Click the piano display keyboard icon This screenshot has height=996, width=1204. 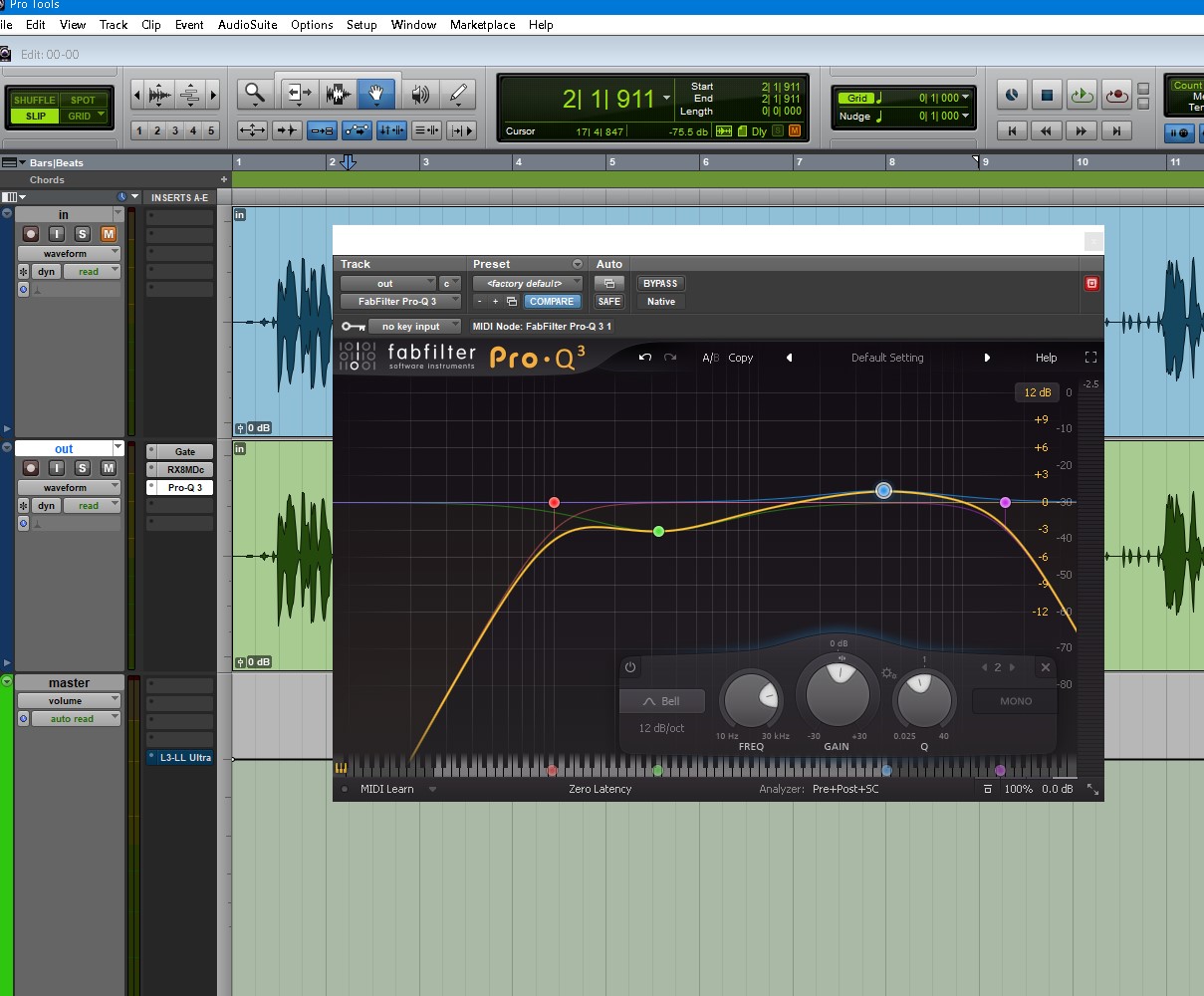tap(342, 768)
